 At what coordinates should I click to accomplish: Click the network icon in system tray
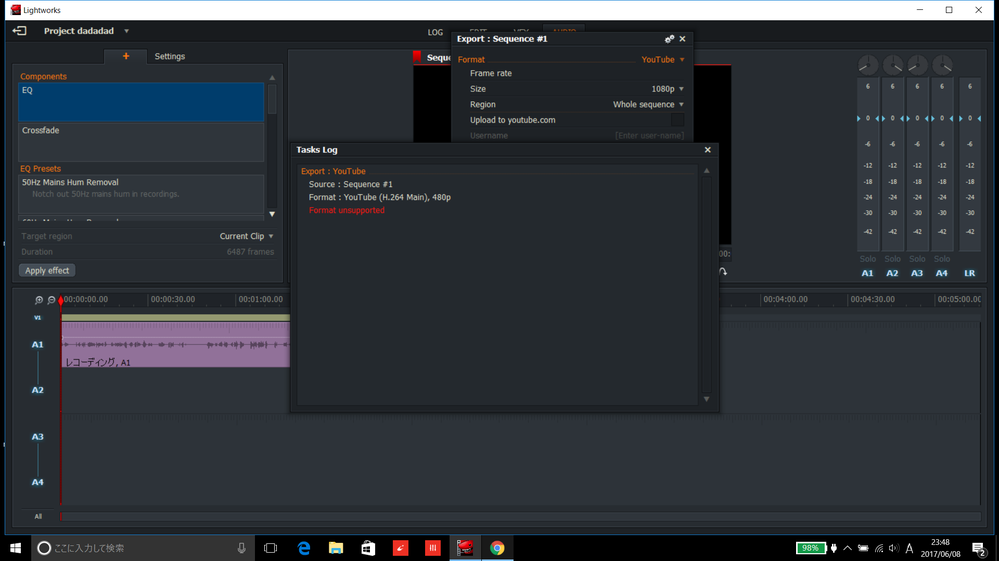point(879,548)
